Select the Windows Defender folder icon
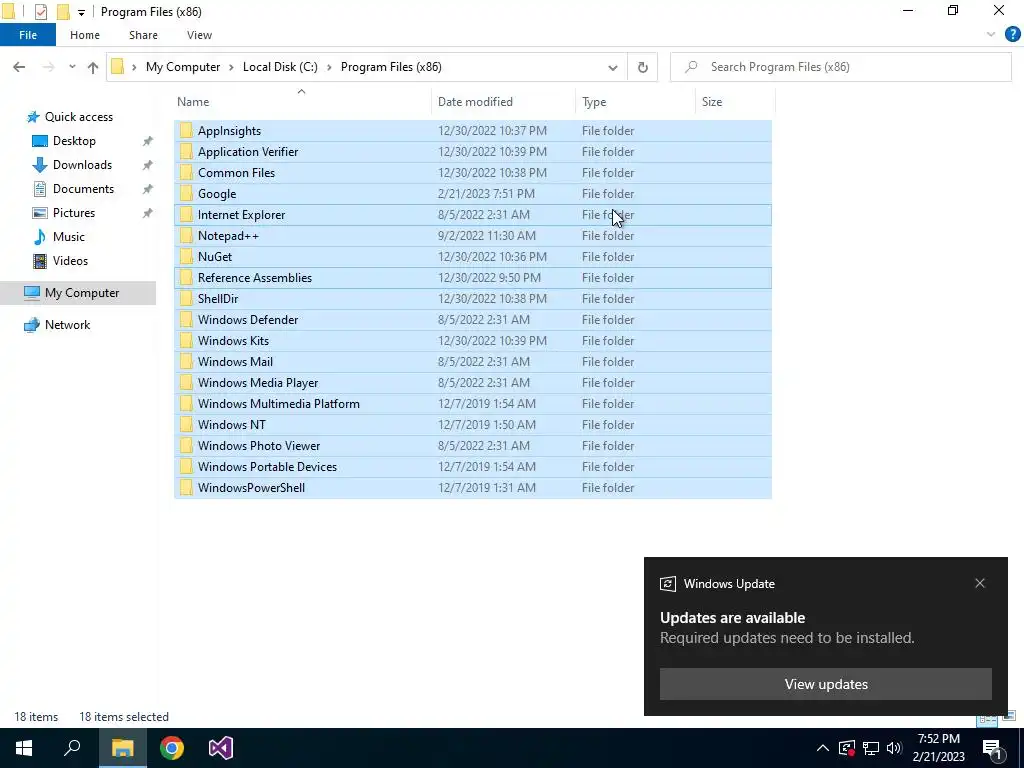This screenshot has width=1024, height=768. coord(186,320)
